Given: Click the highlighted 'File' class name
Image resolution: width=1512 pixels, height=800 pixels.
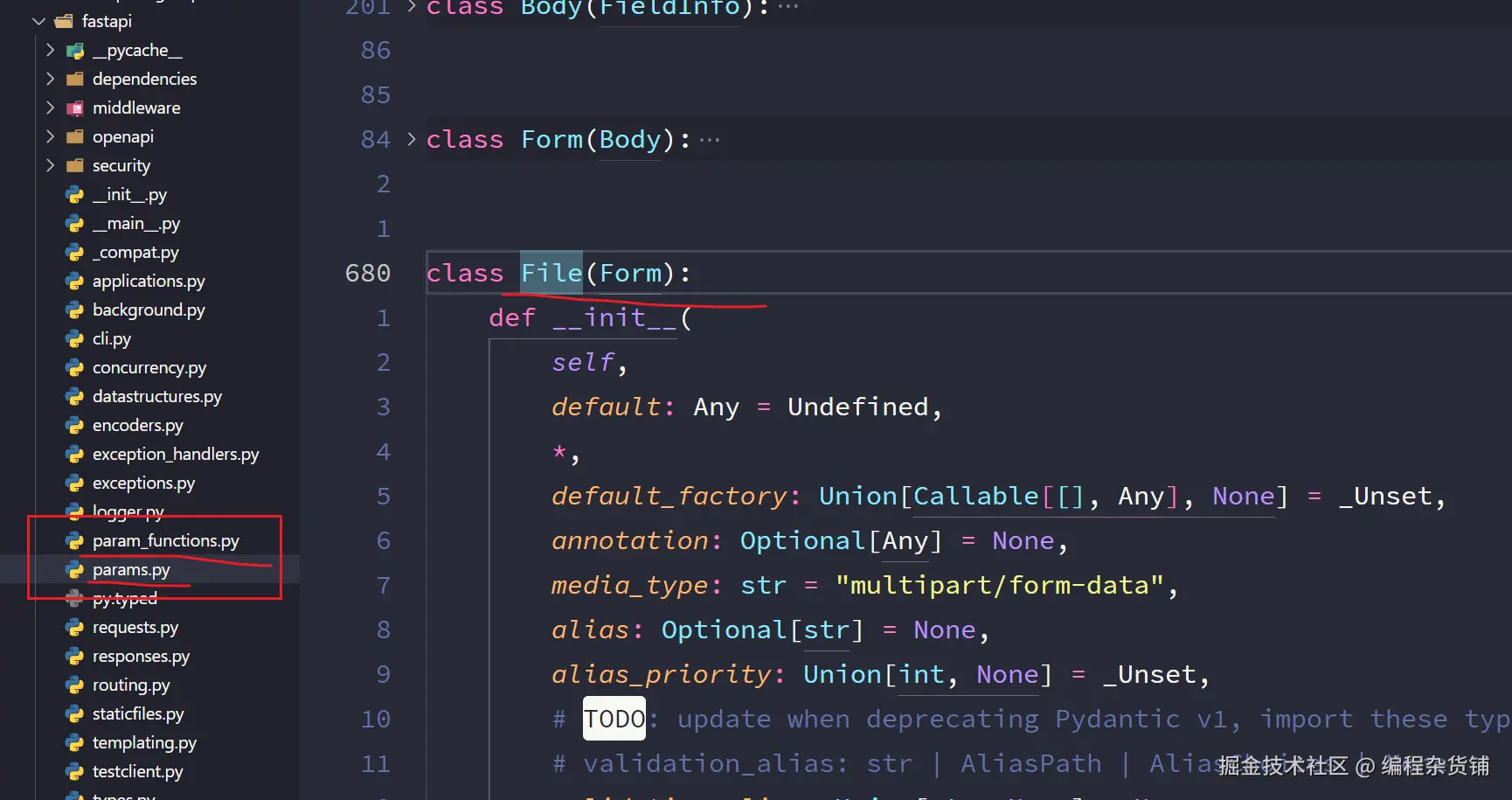Looking at the screenshot, I should coord(551,273).
